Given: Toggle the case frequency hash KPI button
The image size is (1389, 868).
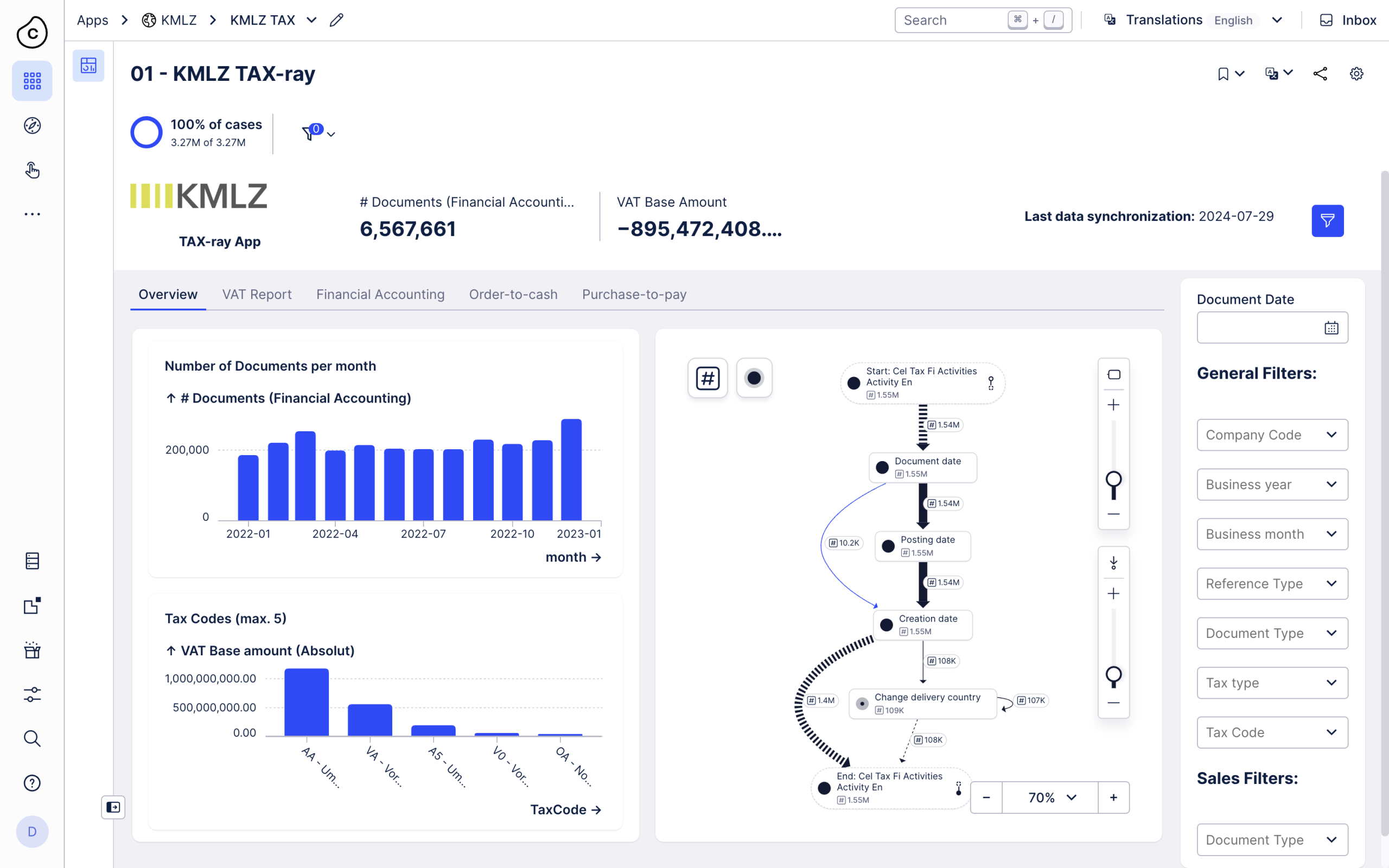Looking at the screenshot, I should click(x=708, y=378).
